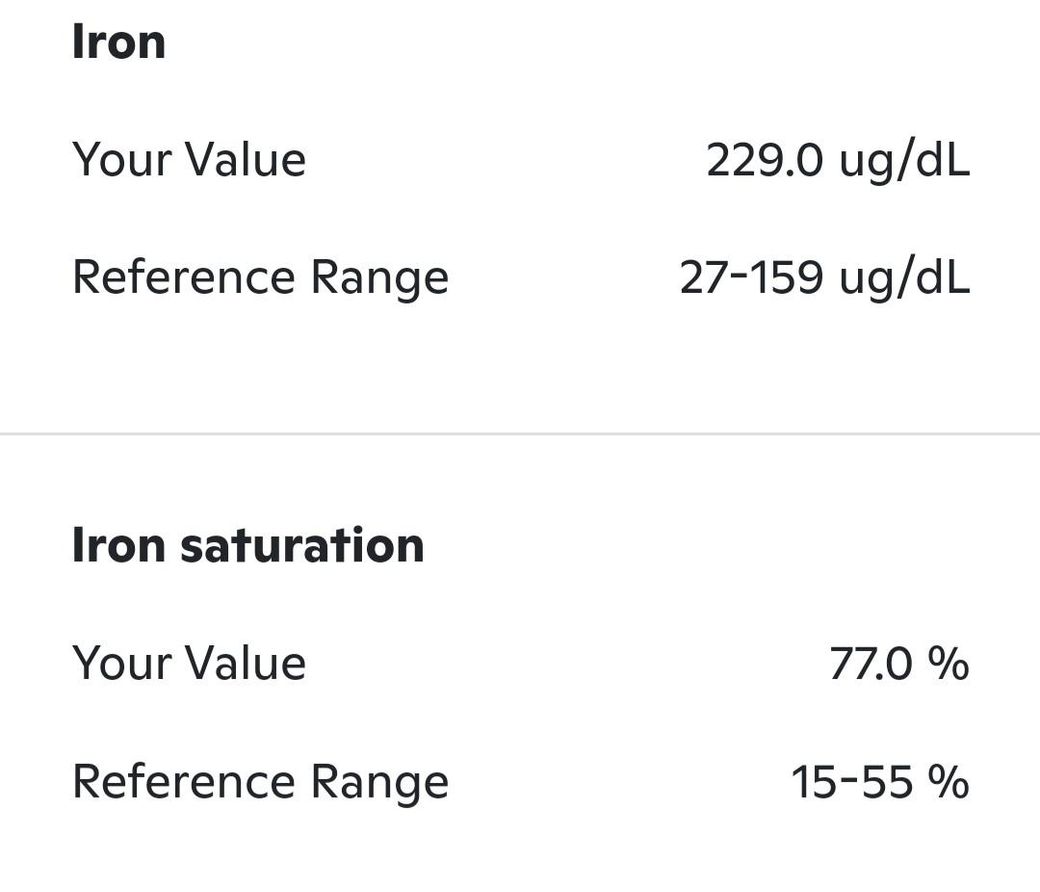Click the divider line between result sections
The height and width of the screenshot is (892, 1040).
tap(520, 434)
